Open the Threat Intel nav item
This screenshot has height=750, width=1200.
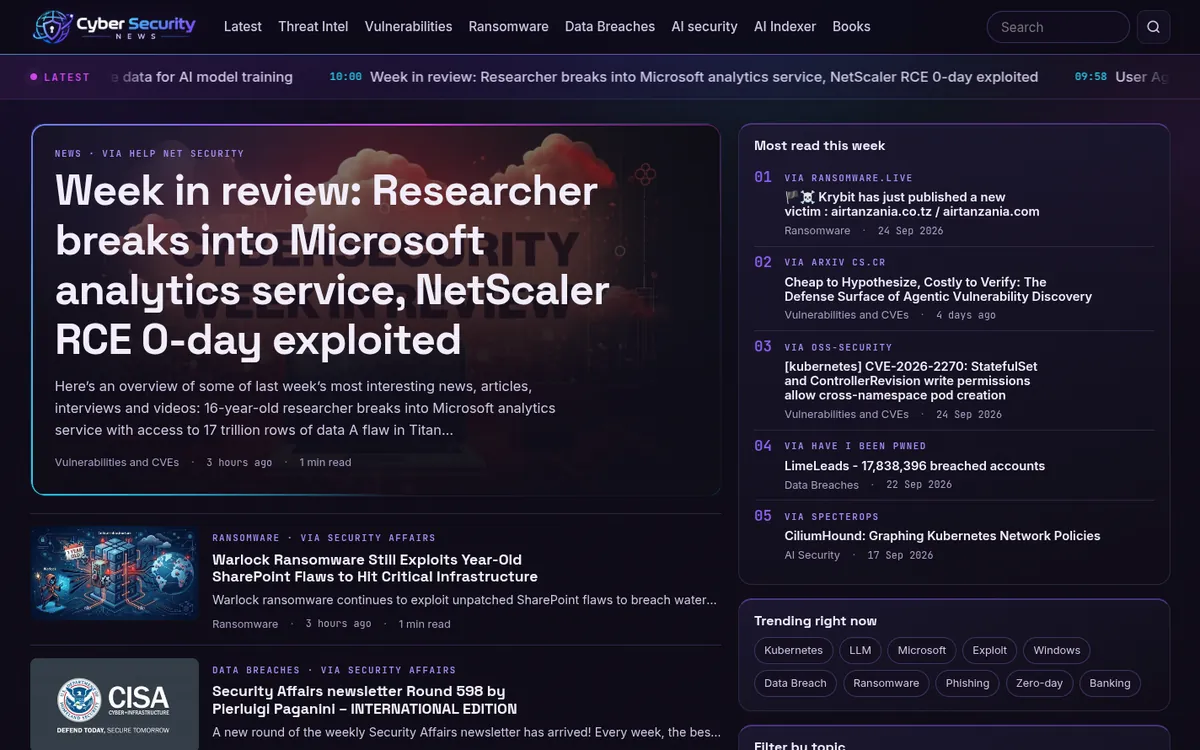point(313,27)
